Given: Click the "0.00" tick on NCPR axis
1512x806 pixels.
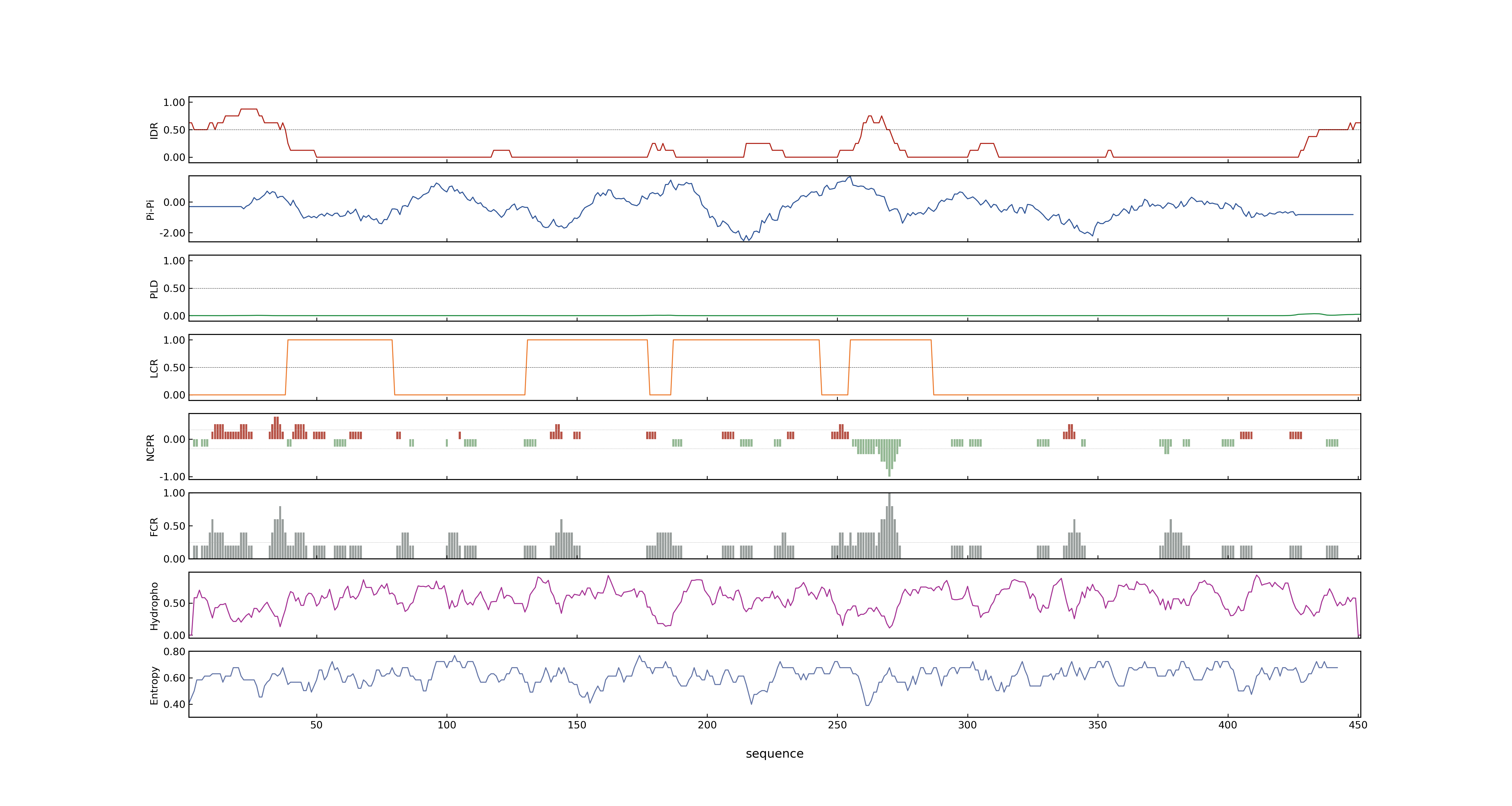Looking at the screenshot, I should [174, 439].
